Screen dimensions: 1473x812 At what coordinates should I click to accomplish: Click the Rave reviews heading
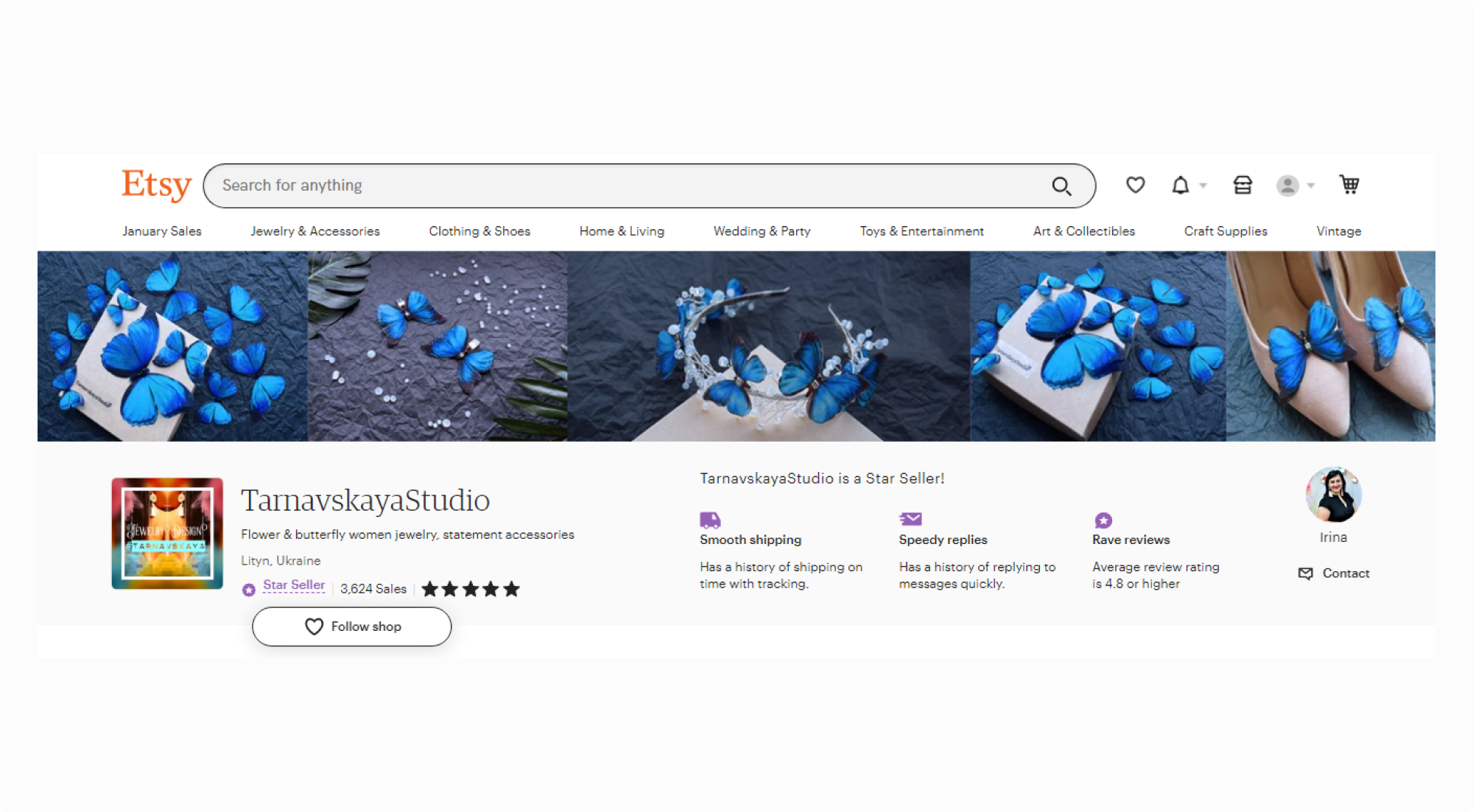[x=1131, y=540]
